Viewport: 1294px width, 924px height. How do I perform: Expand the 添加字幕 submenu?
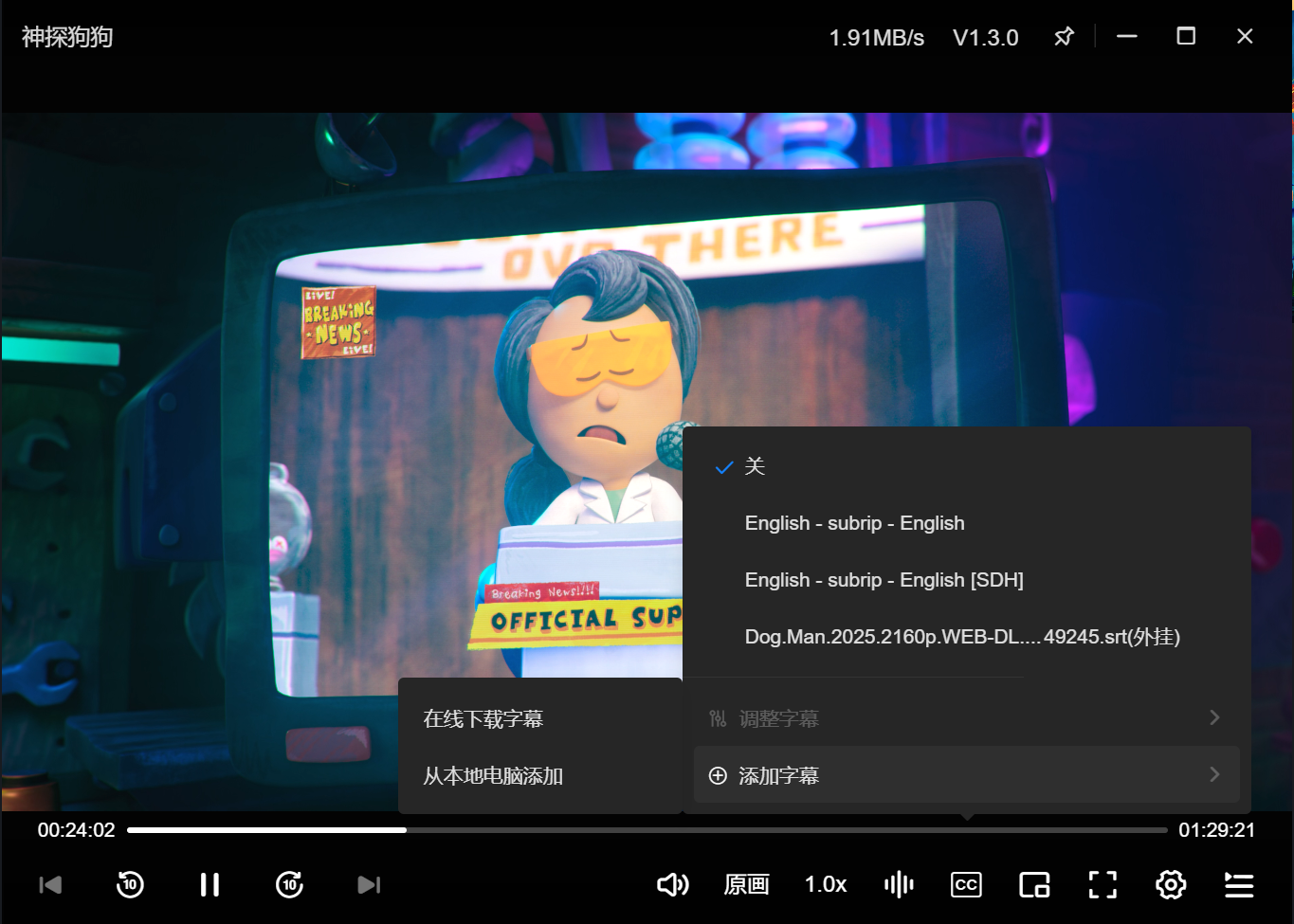pos(967,775)
